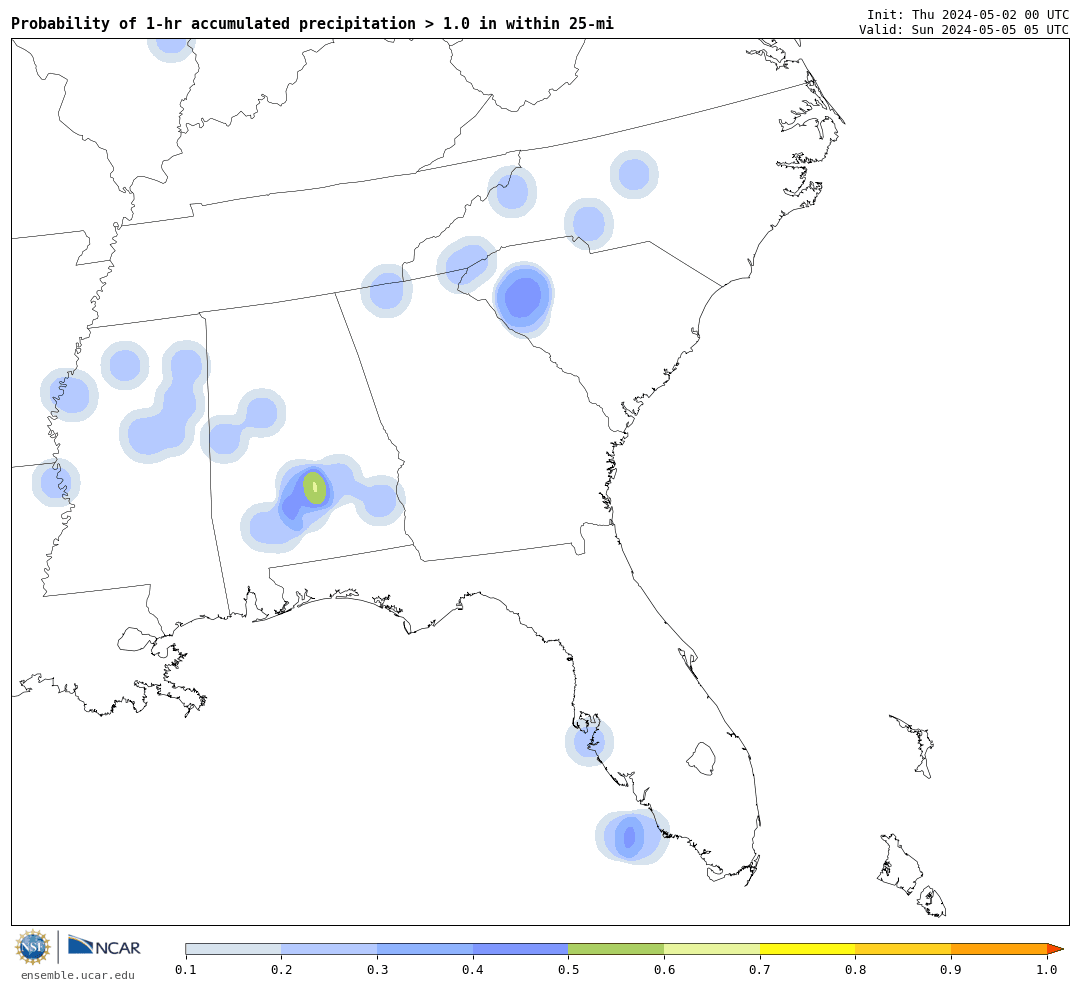The height and width of the screenshot is (988, 1080).
Task: Click the 0.7–0.8 yellow colorbar segment
Action: pos(808,949)
